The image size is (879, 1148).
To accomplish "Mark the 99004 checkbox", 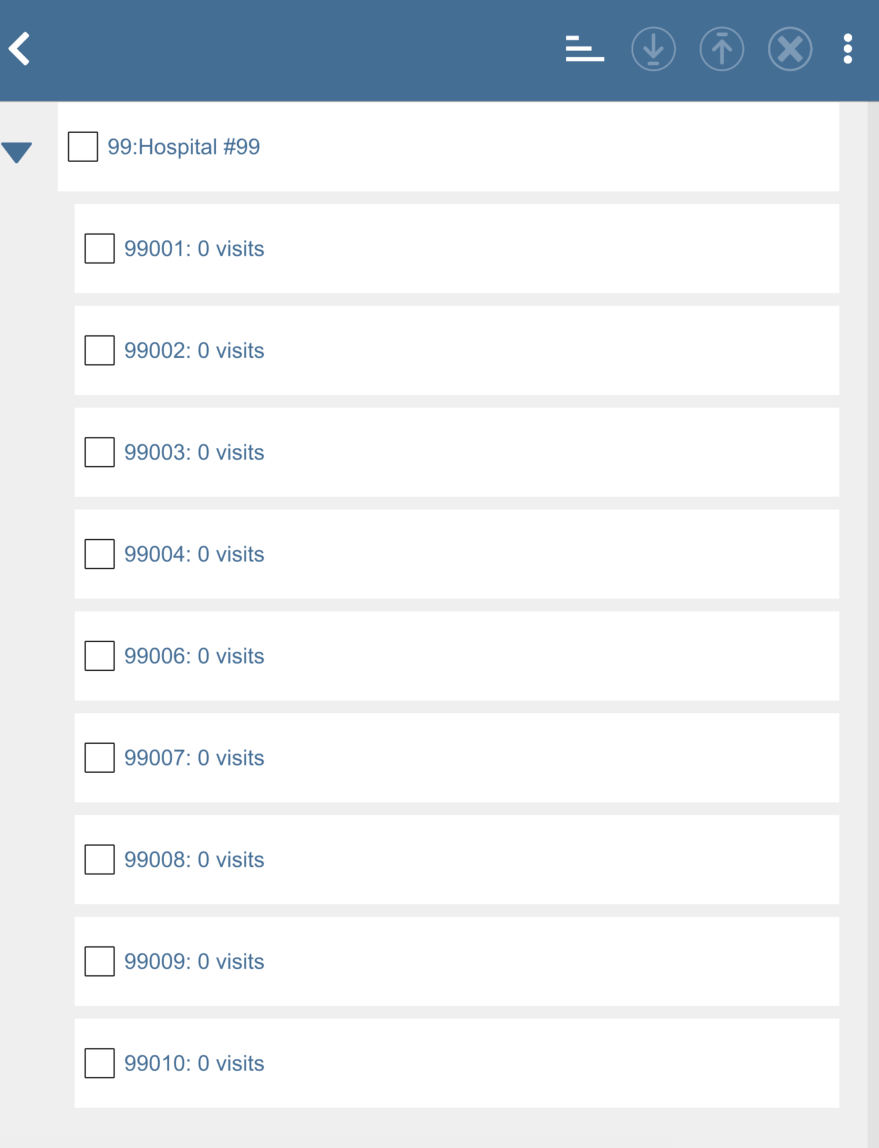I will point(100,554).
